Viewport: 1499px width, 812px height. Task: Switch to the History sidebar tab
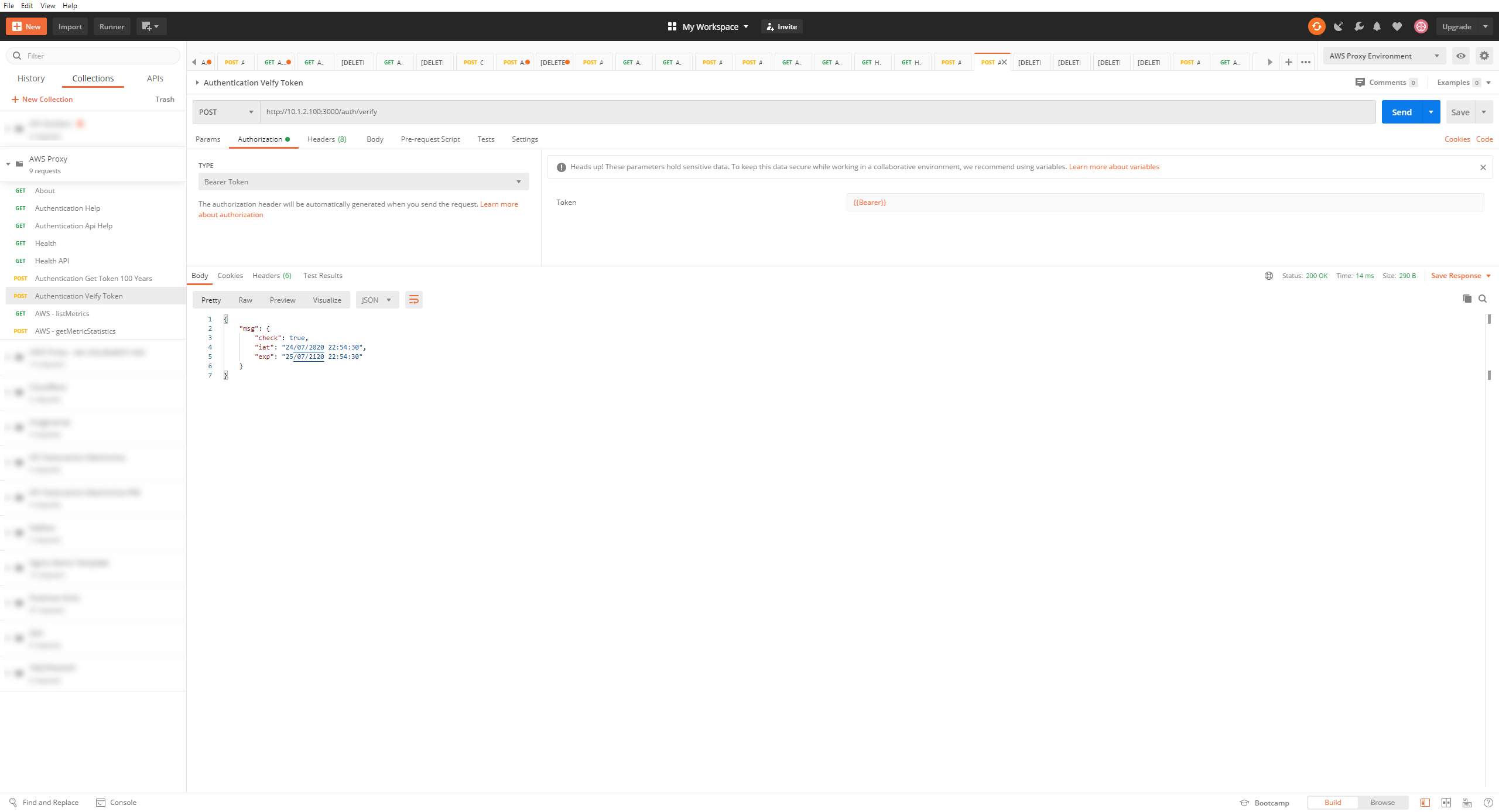tap(31, 78)
